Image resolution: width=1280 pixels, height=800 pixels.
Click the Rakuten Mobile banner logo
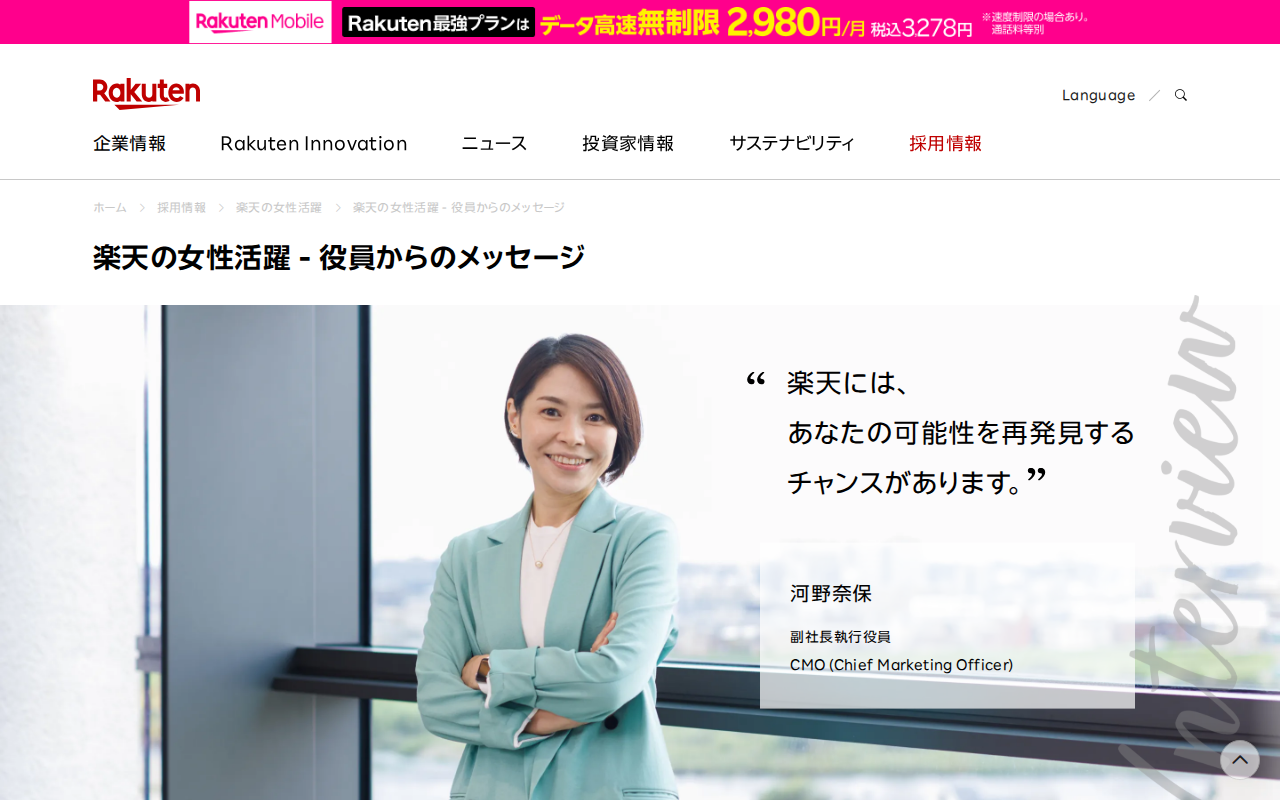pos(260,22)
